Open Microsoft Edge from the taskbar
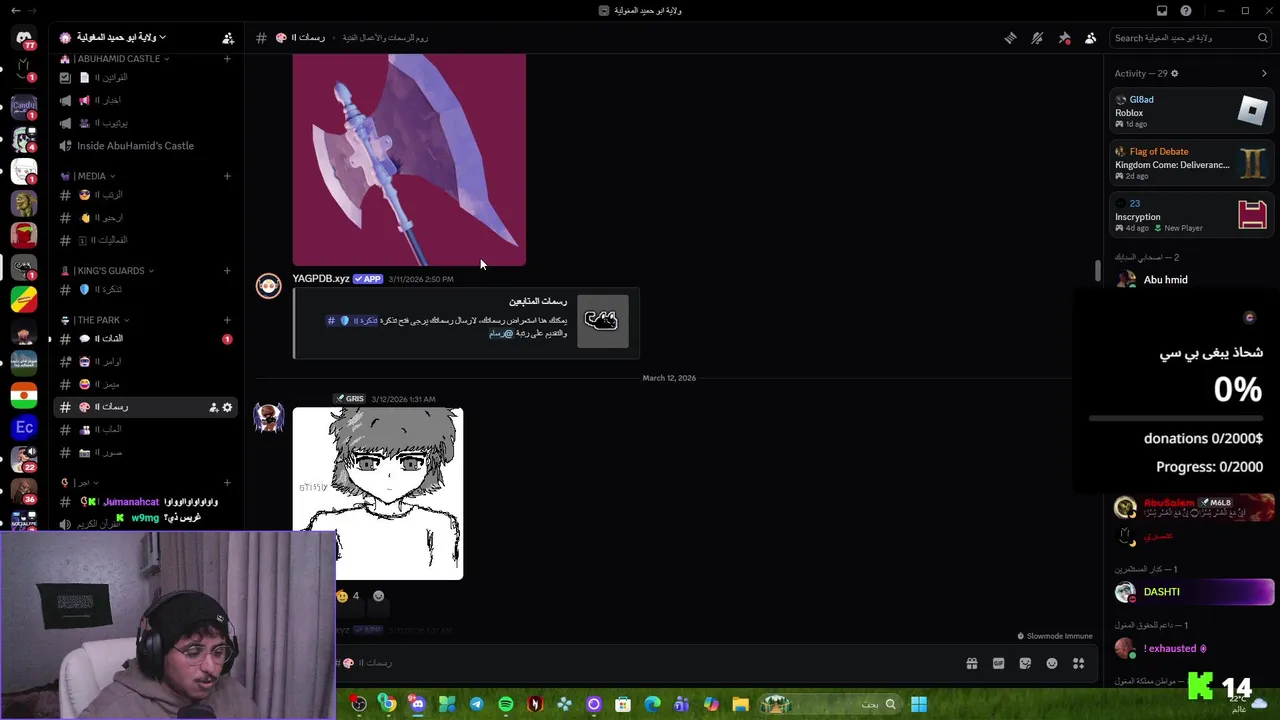The image size is (1280, 720). 652,704
